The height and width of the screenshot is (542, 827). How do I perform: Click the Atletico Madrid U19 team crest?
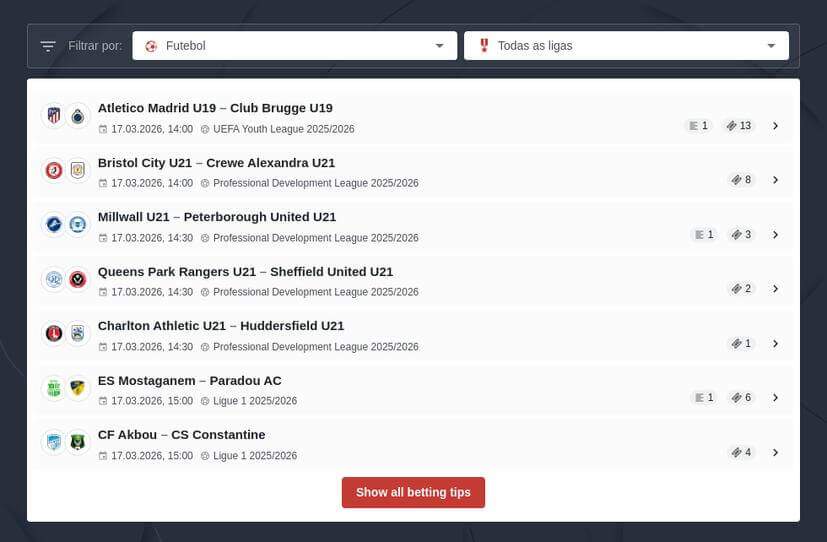pos(54,116)
